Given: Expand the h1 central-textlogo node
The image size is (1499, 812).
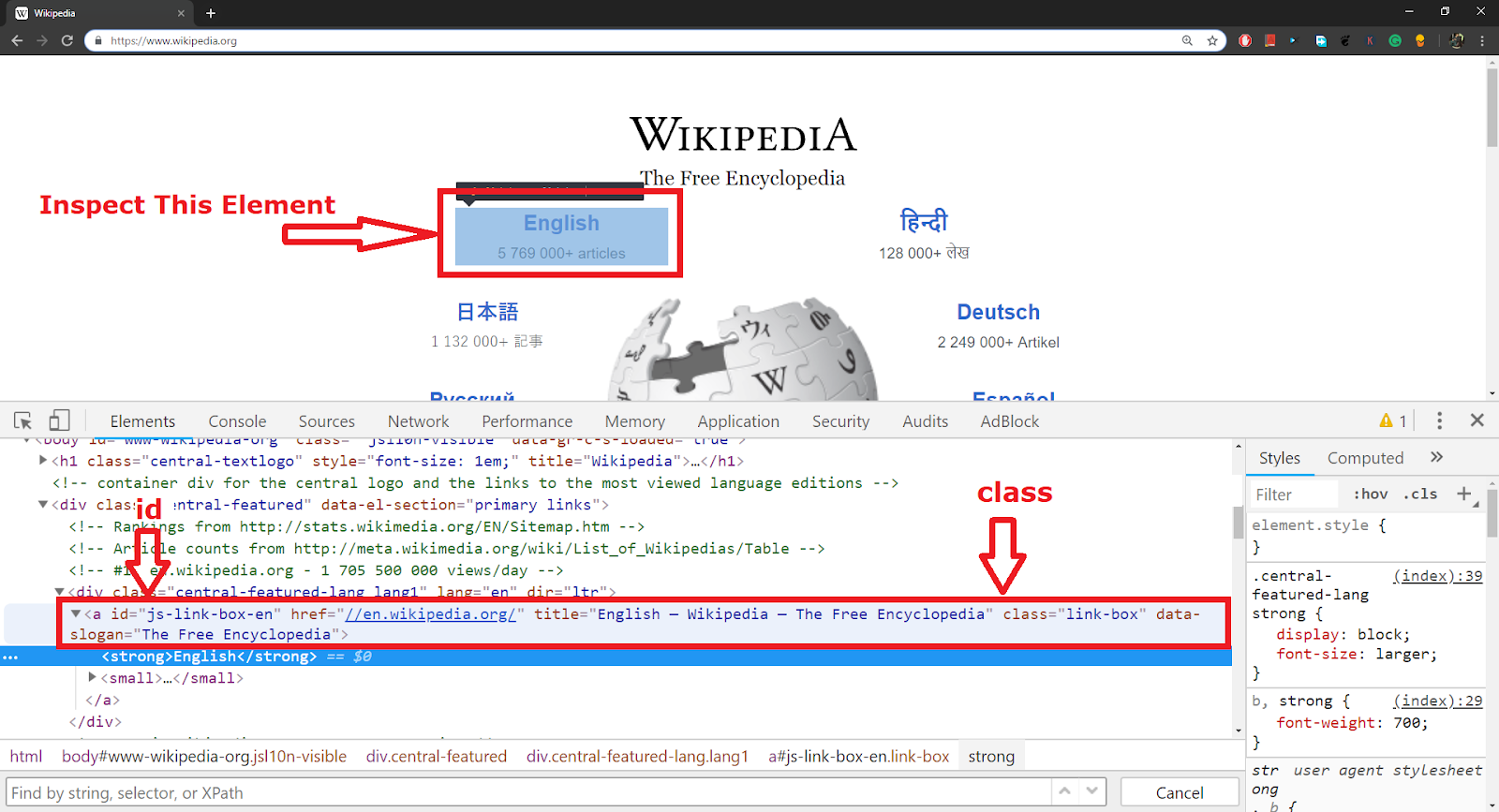Looking at the screenshot, I should (x=42, y=461).
